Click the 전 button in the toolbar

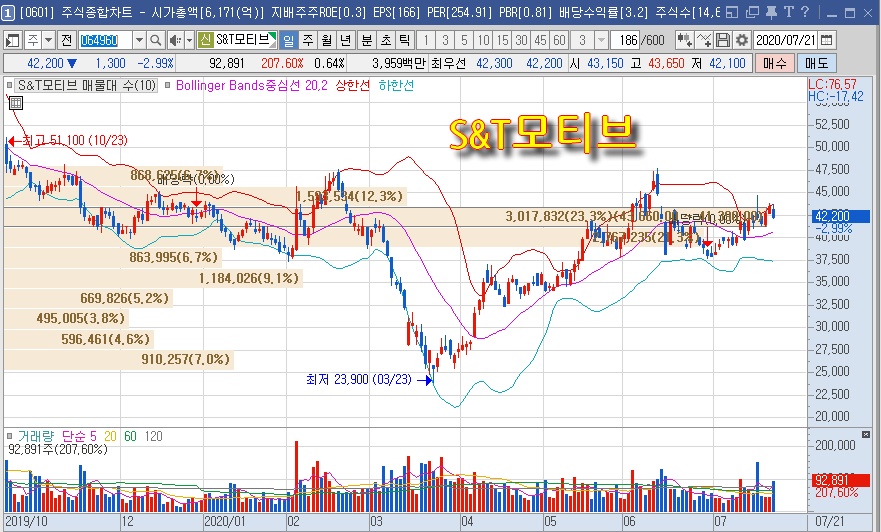(66, 40)
